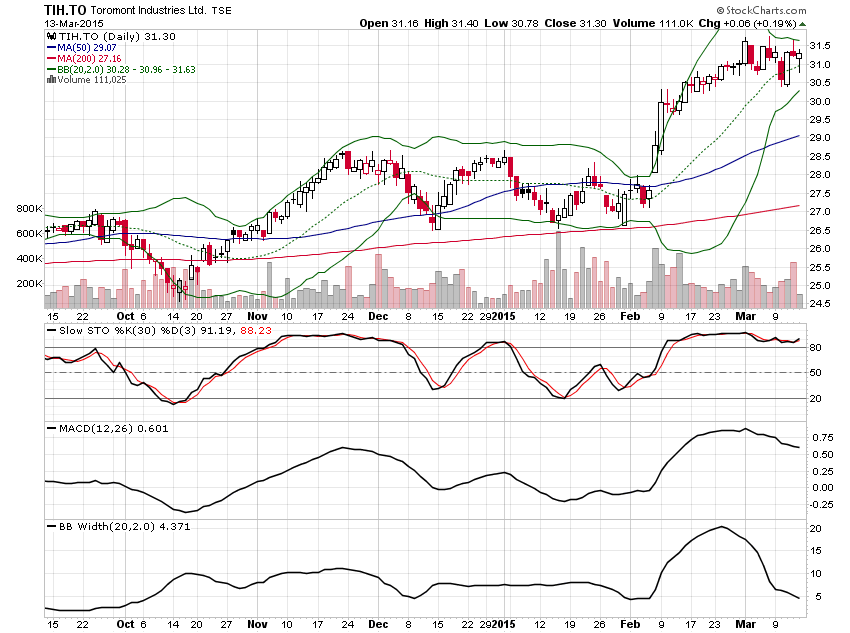Screen dimensions: 850x633
Task: Click the 2015 label on the bottom date axis
Action: pos(503,624)
